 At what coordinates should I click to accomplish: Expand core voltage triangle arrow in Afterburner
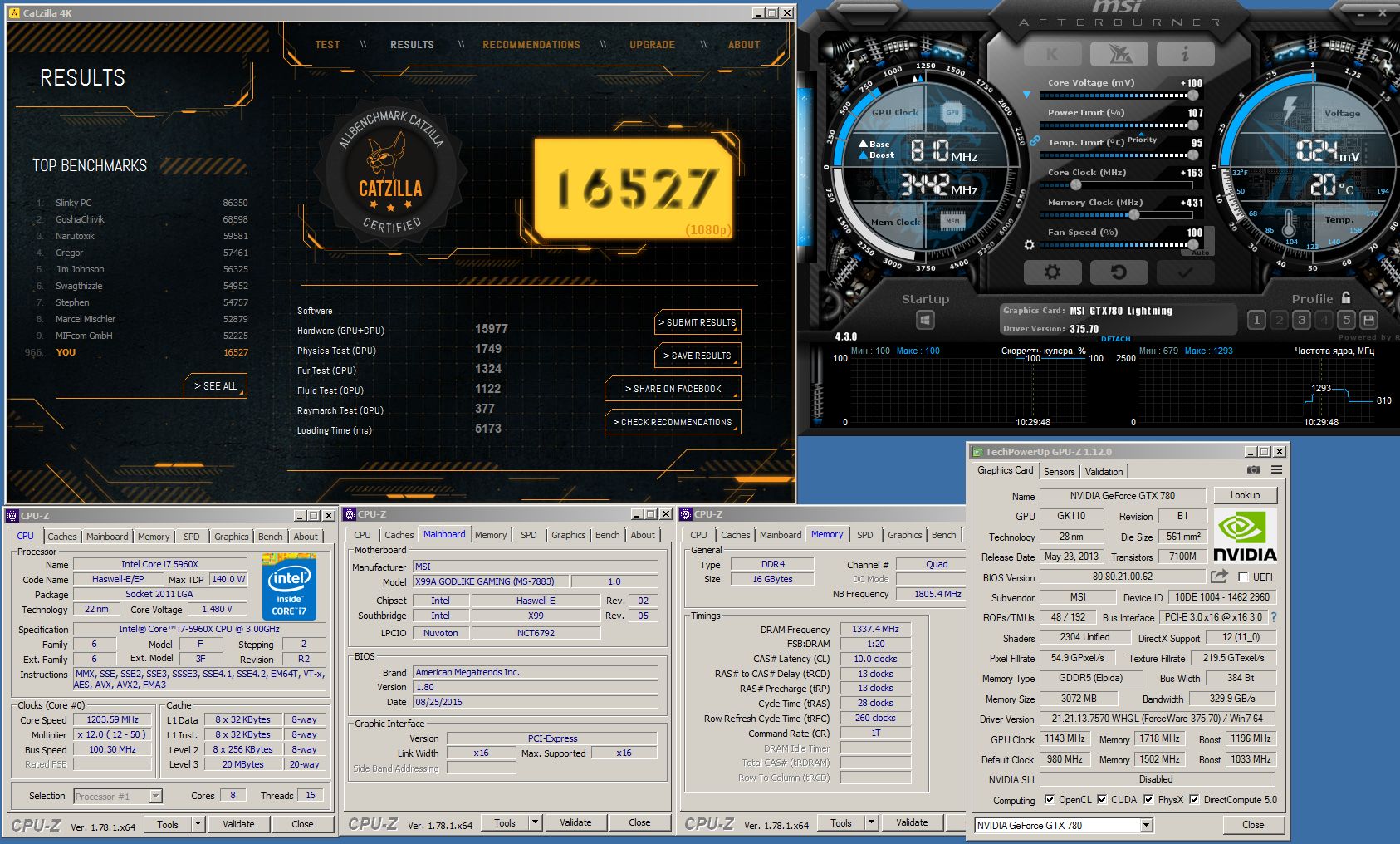(1027, 95)
